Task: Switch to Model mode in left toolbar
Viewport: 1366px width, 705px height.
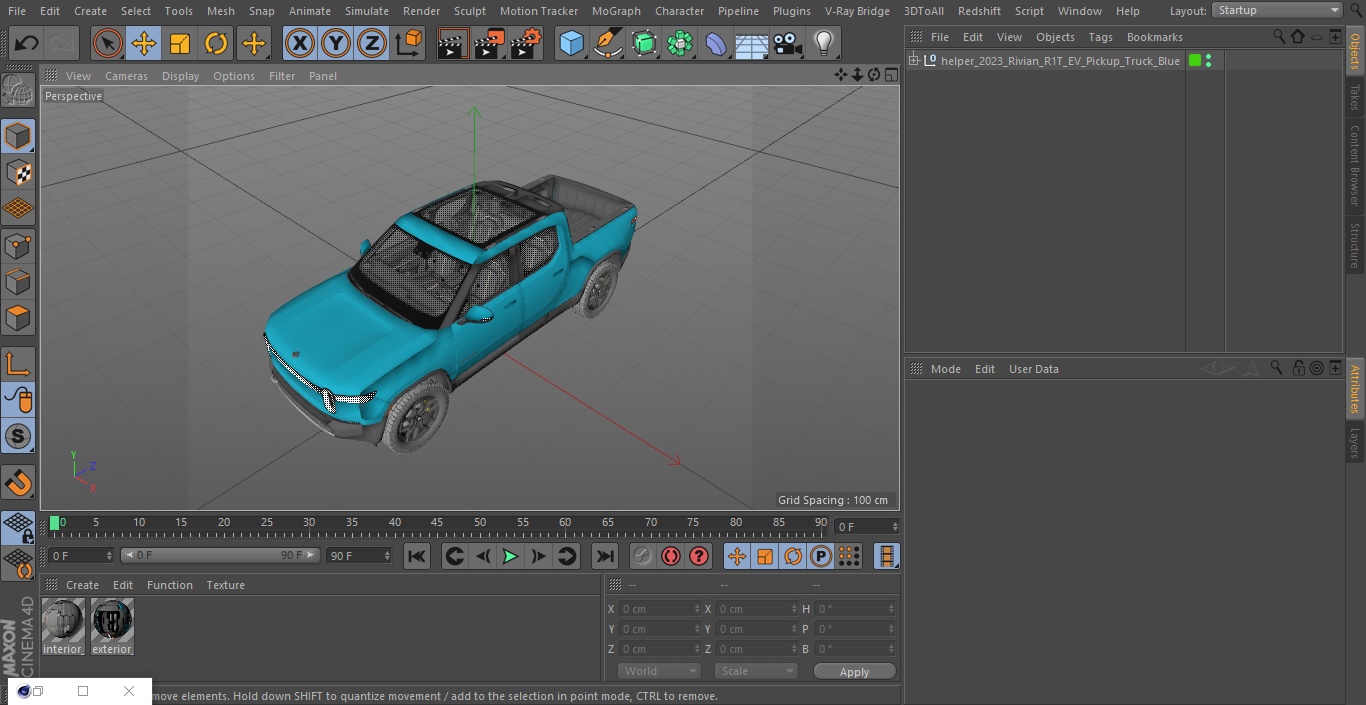Action: point(18,136)
